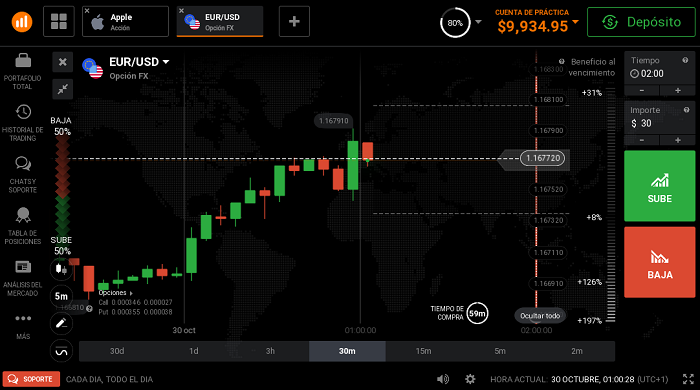This screenshot has width=700, height=390.
Task: Click the red BAJA button
Action: [x=659, y=262]
